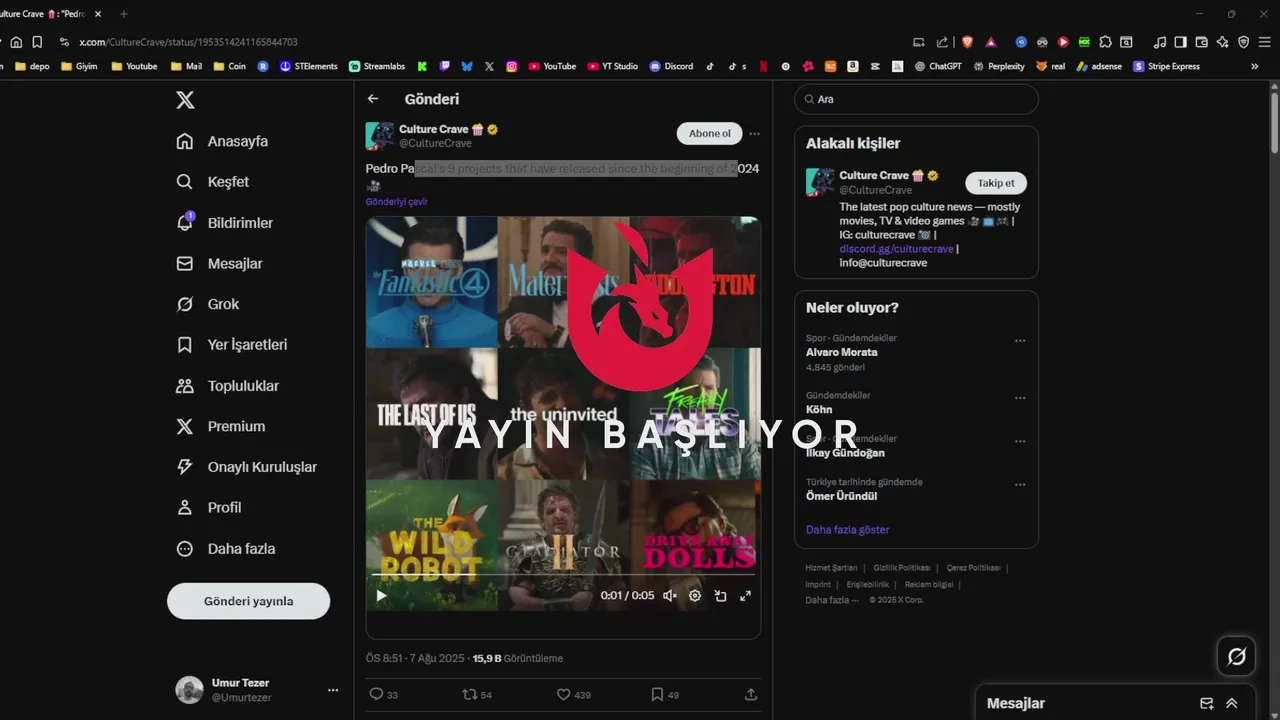Enter fullscreen on video
The image size is (1280, 720).
[x=745, y=595]
